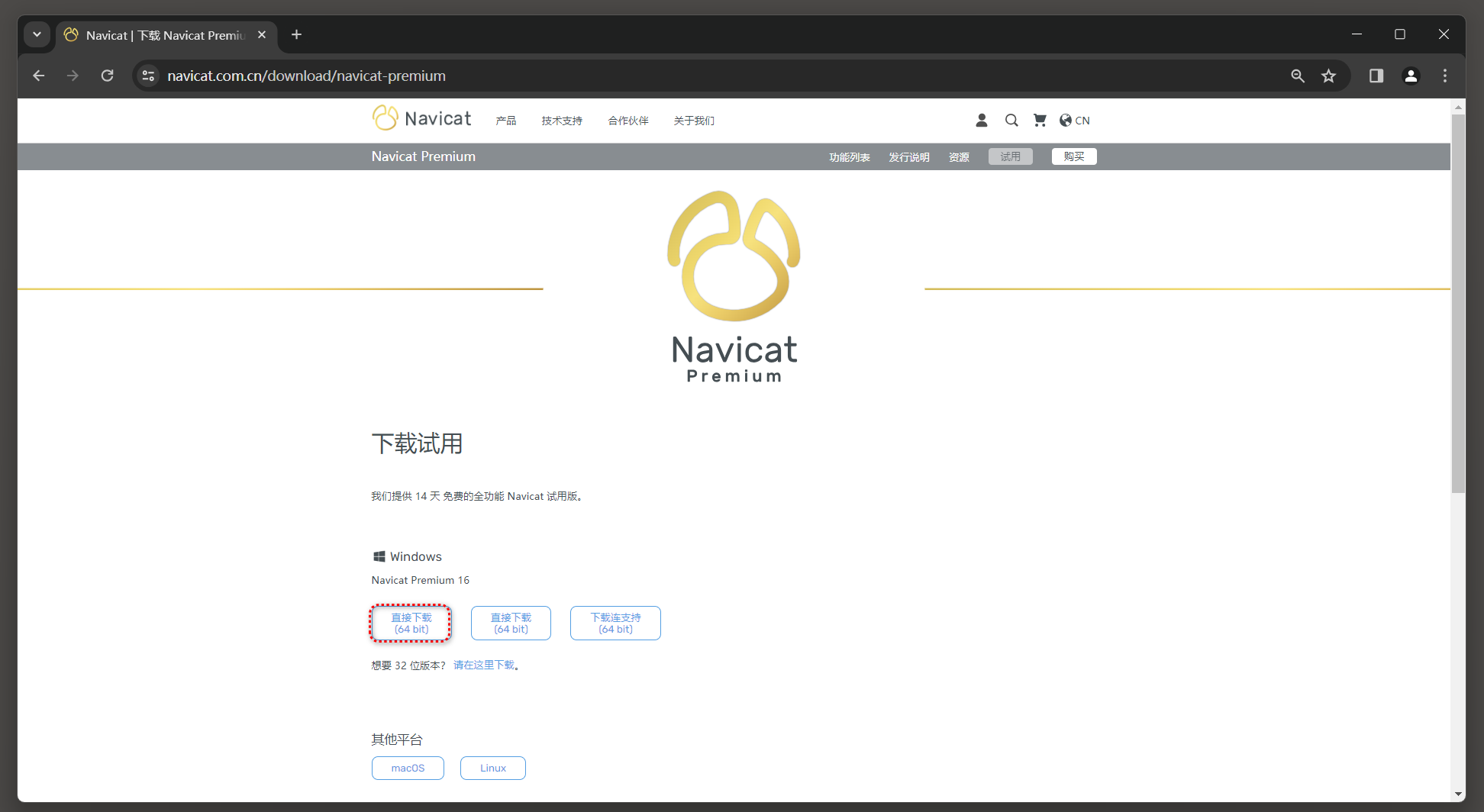Bookmark this page with the star icon
Screen dimensions: 1484x812
[x=1329, y=76]
